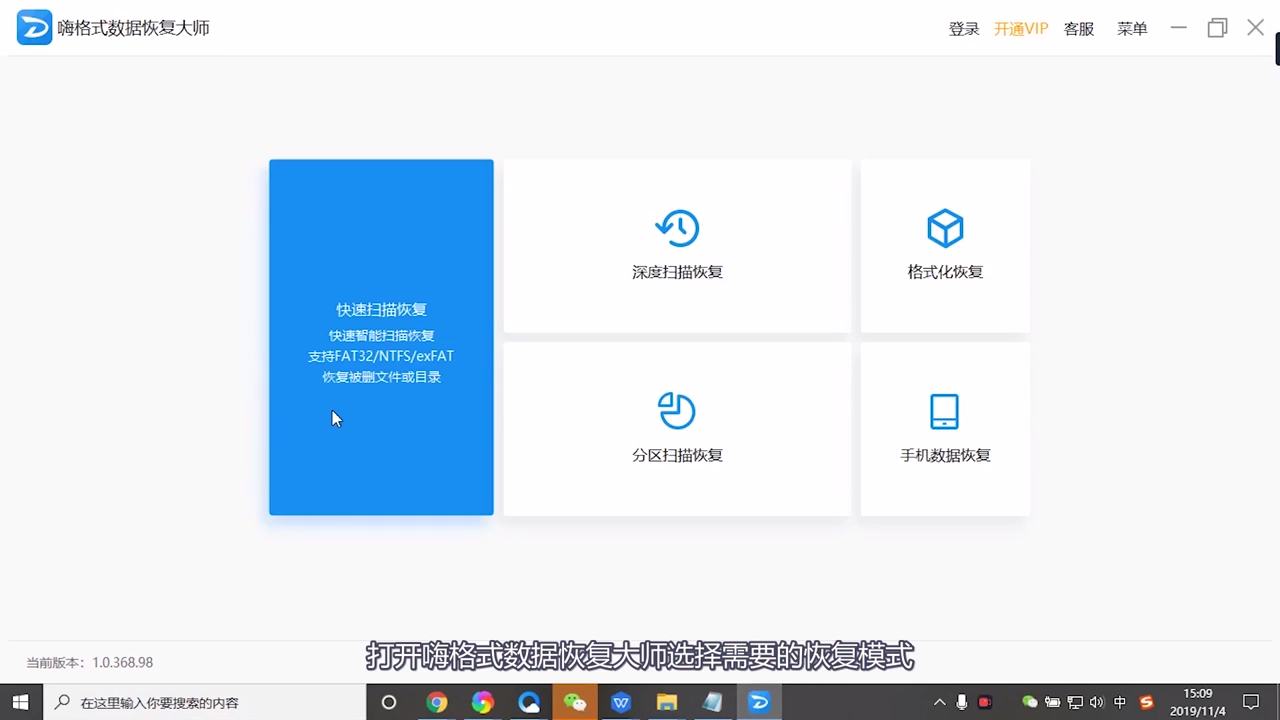Open File Explorer from taskbar

pyautogui.click(x=667, y=702)
